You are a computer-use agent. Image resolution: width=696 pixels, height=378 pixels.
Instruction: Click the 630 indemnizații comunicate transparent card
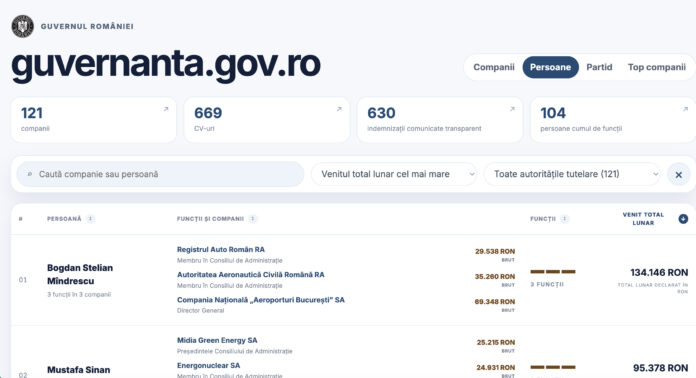440,120
